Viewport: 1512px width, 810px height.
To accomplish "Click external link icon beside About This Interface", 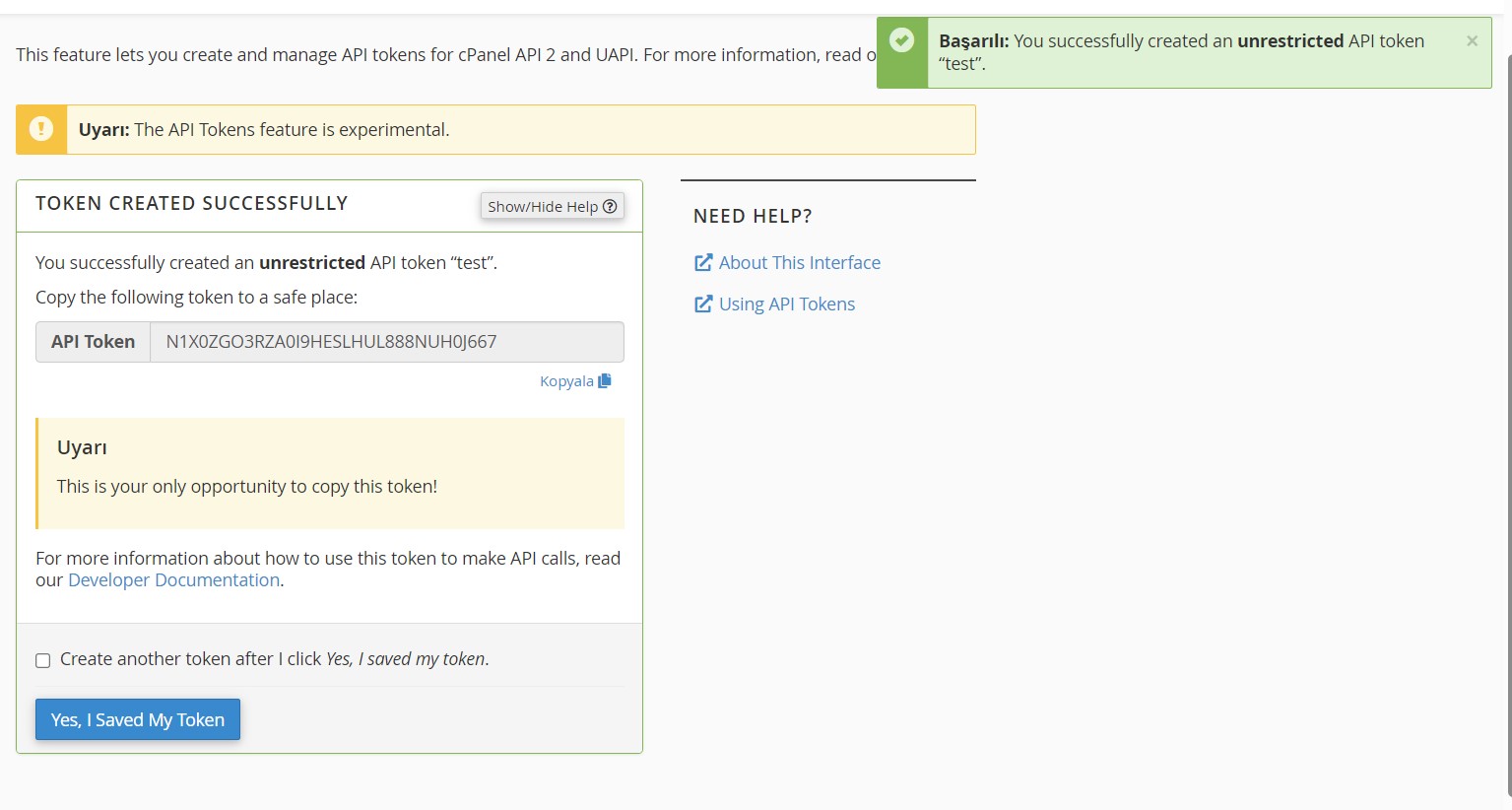I will [x=703, y=262].
